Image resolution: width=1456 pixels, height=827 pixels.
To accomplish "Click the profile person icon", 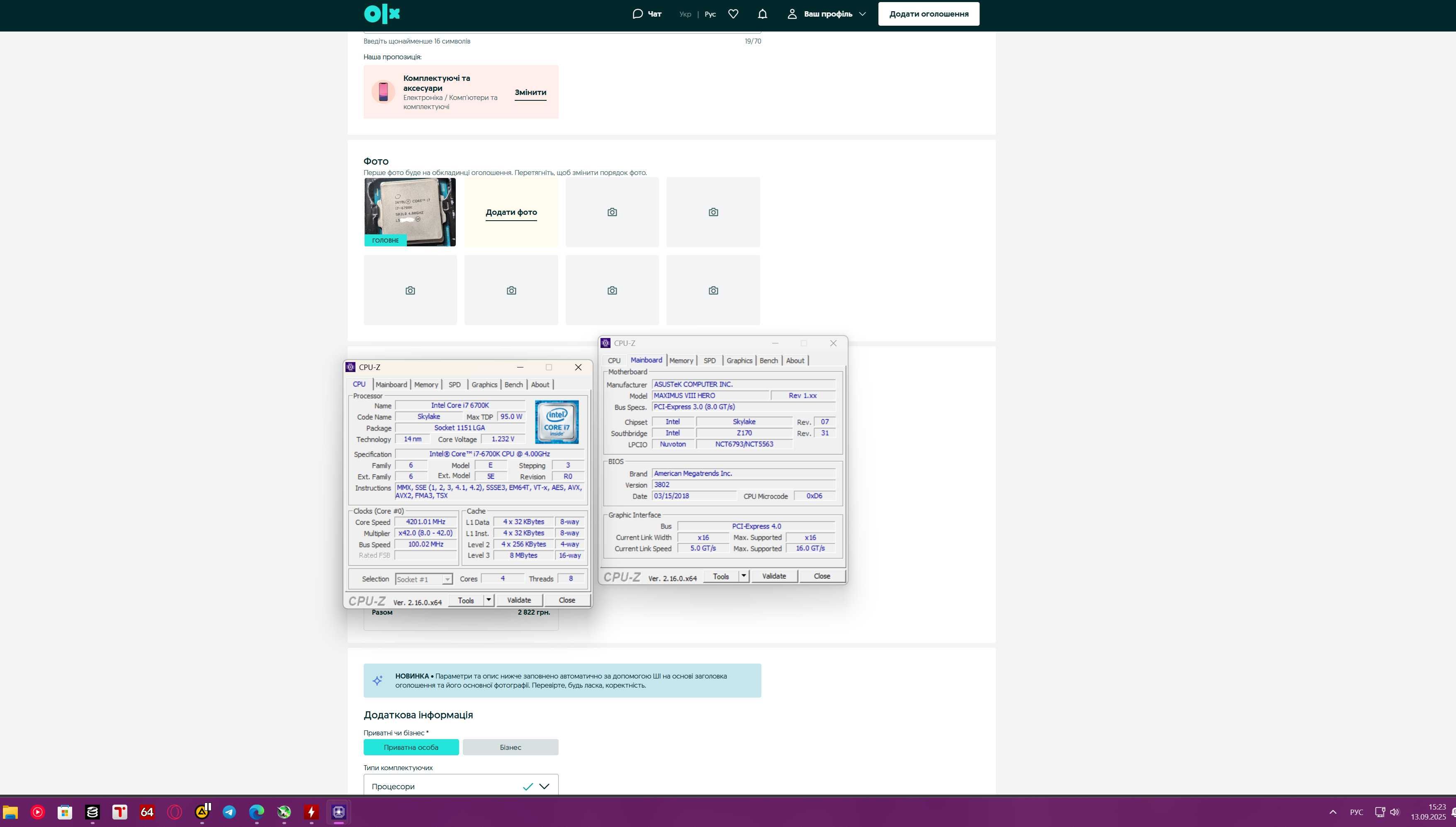I will [792, 14].
